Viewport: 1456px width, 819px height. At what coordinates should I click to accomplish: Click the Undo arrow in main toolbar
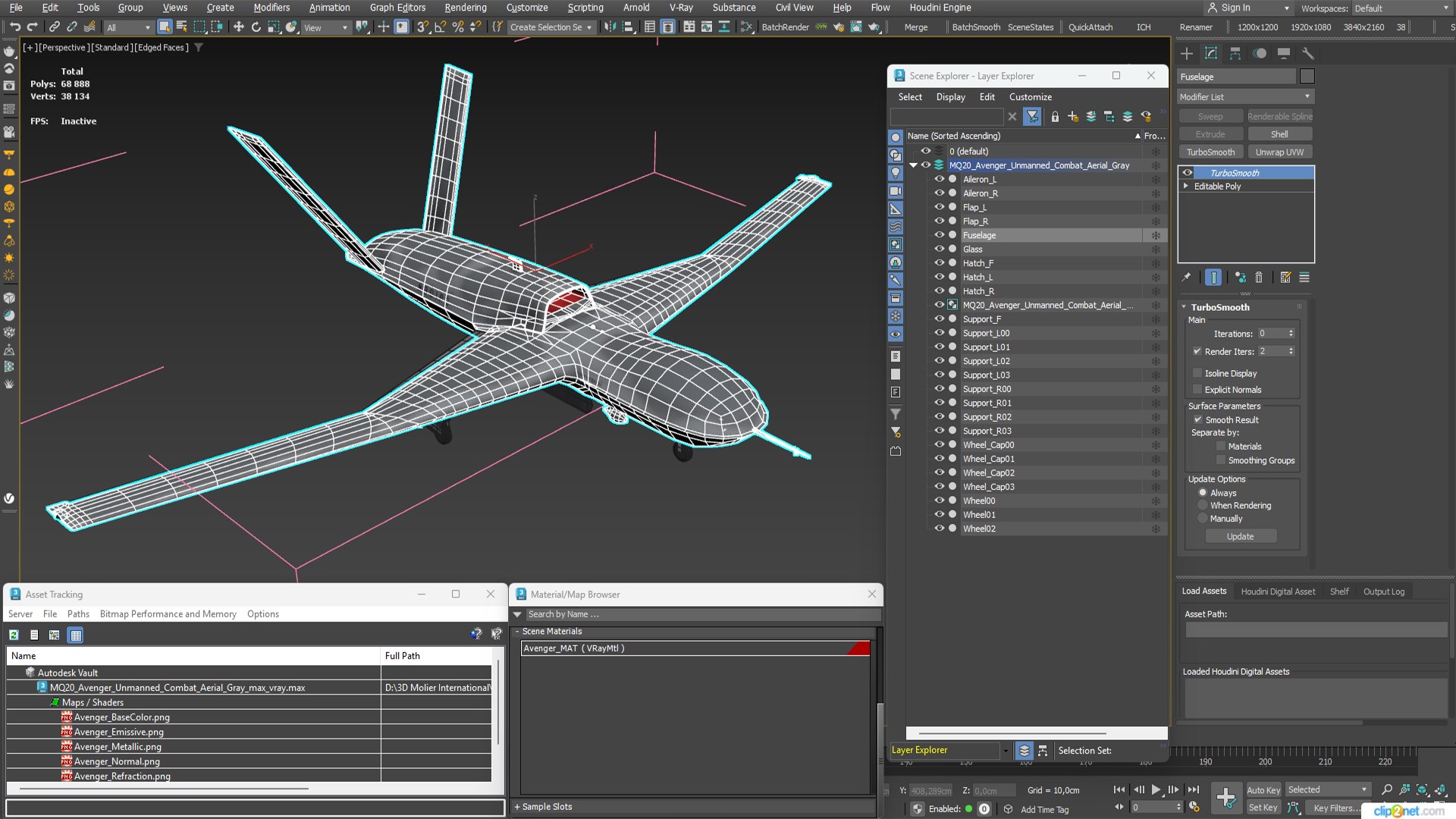[14, 27]
